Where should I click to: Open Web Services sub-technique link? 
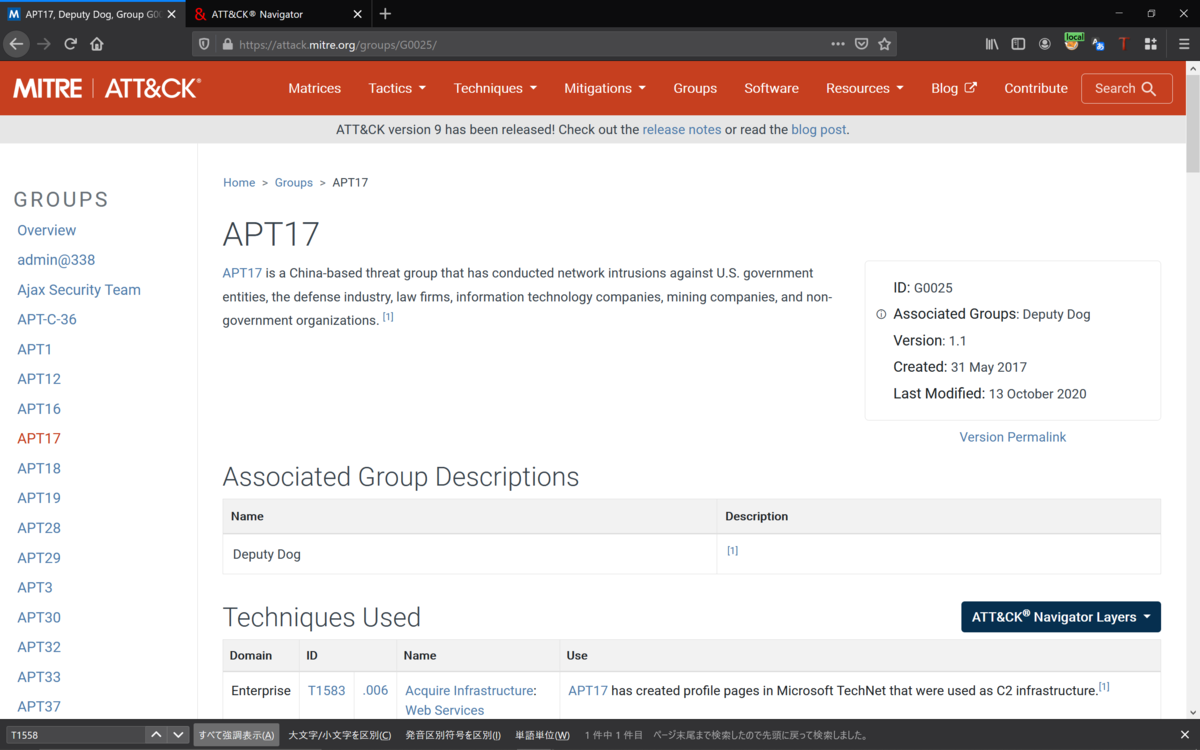coord(445,711)
